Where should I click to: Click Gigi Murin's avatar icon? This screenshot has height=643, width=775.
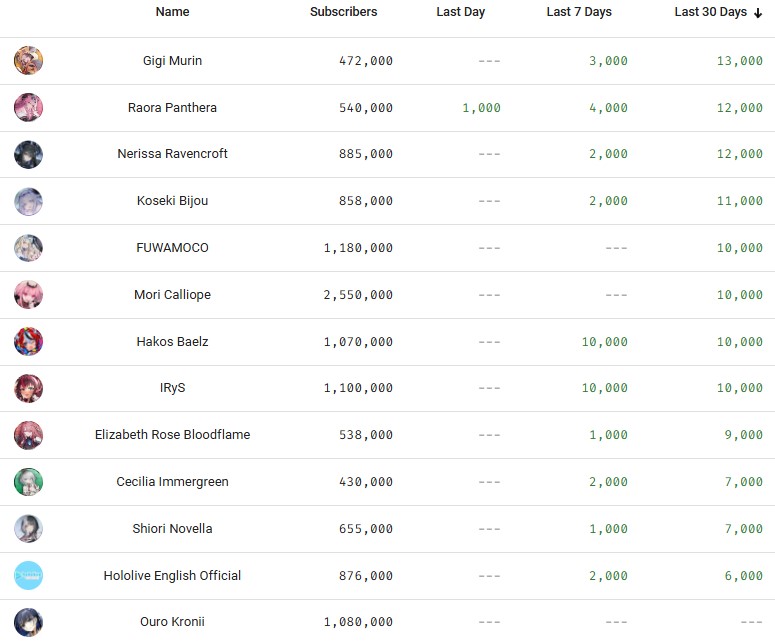coord(28,61)
